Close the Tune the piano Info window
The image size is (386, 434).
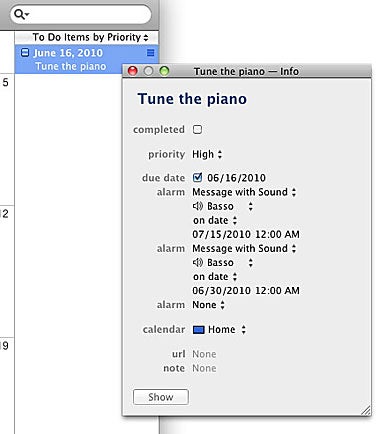coord(133,71)
